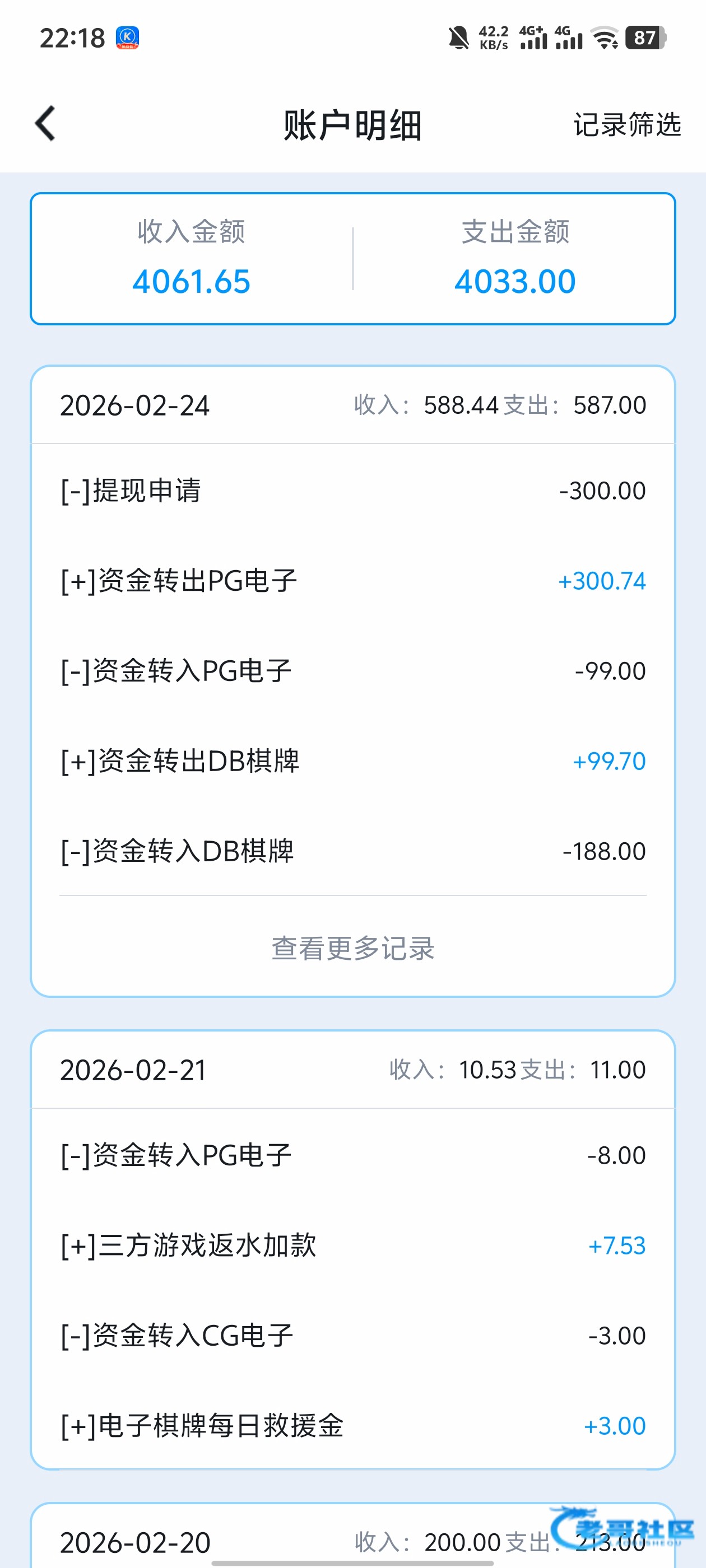The width and height of the screenshot is (706, 1568).
Task: Open the 三方游戏返水加款 record
Action: point(352,1245)
